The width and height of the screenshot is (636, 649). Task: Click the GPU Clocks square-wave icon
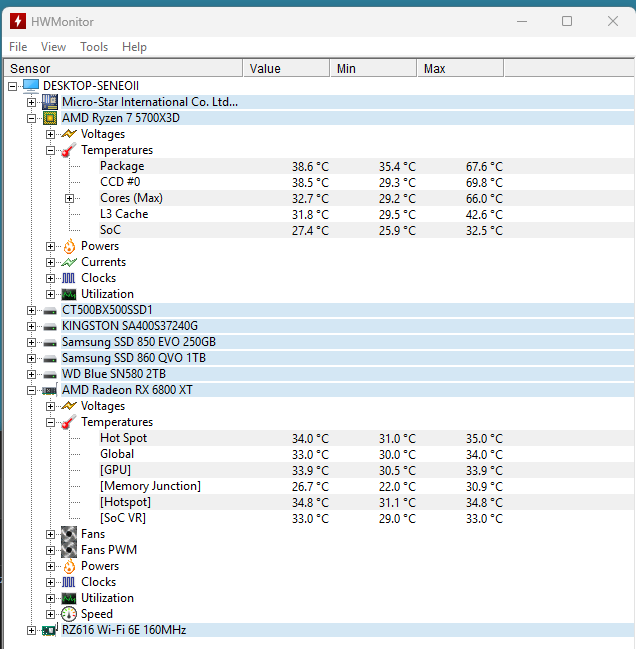[69, 582]
